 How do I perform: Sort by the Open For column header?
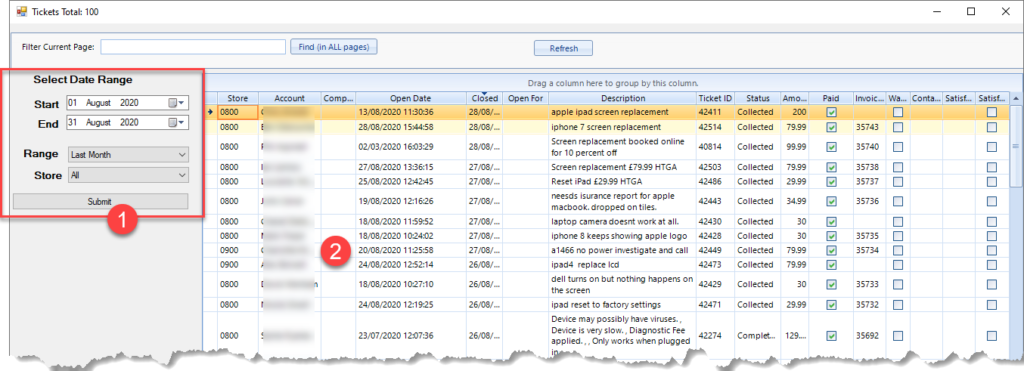coord(525,98)
